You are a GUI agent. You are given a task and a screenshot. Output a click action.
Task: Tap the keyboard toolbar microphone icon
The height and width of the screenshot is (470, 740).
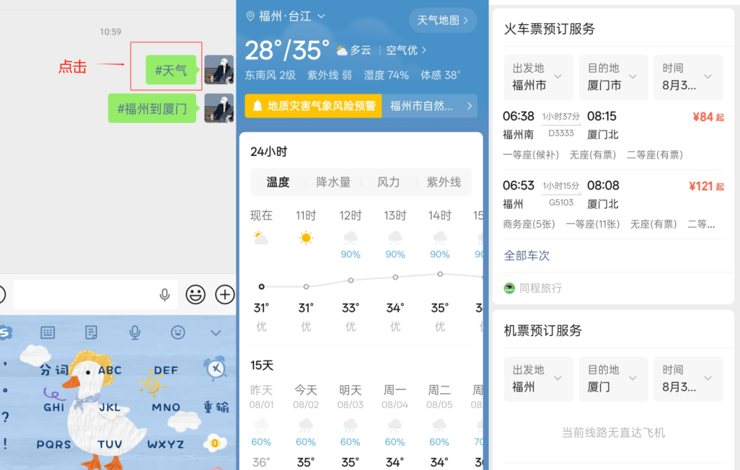pyautogui.click(x=134, y=332)
